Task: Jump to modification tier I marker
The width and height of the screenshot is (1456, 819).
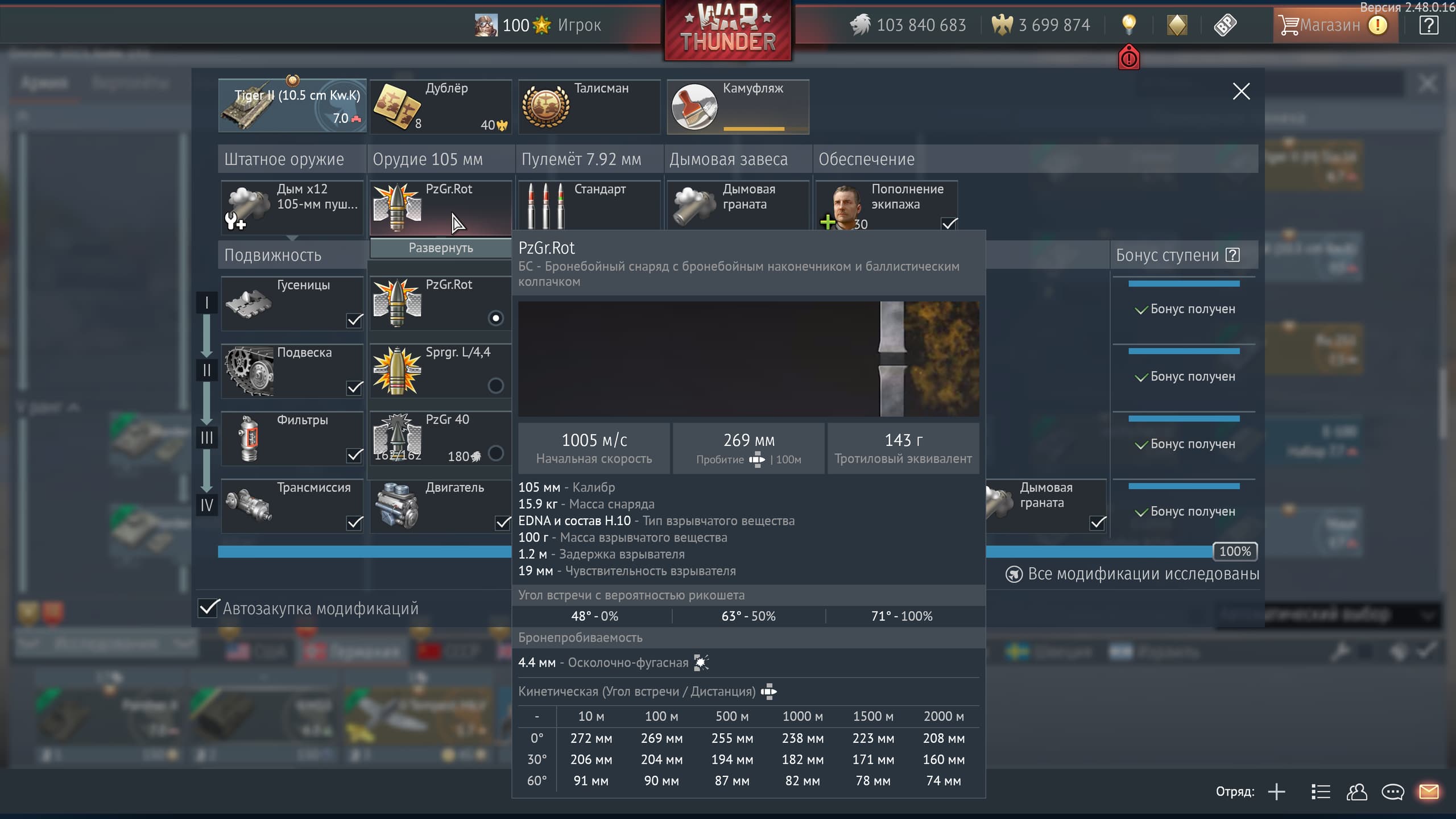Action: (x=206, y=303)
